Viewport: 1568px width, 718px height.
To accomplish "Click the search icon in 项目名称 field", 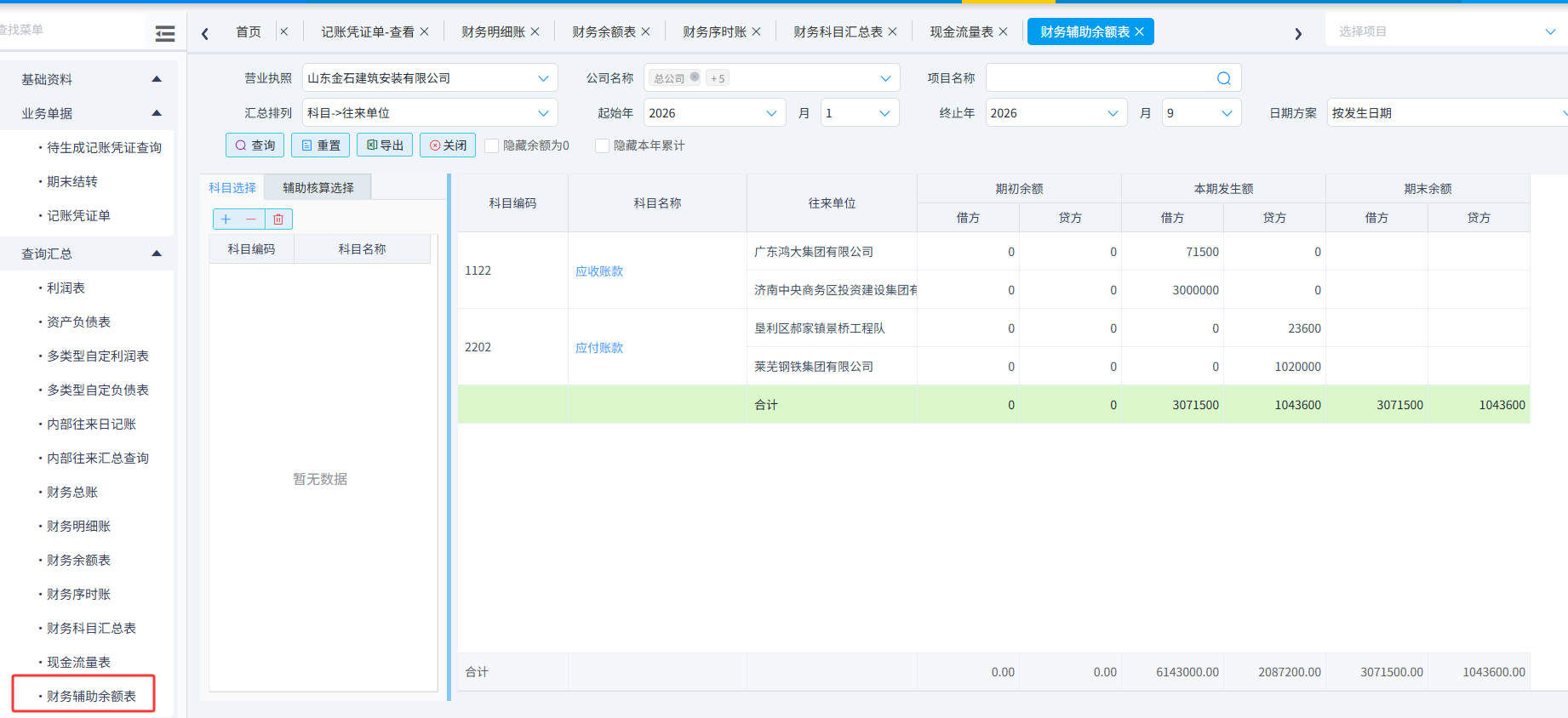I will point(1224,78).
